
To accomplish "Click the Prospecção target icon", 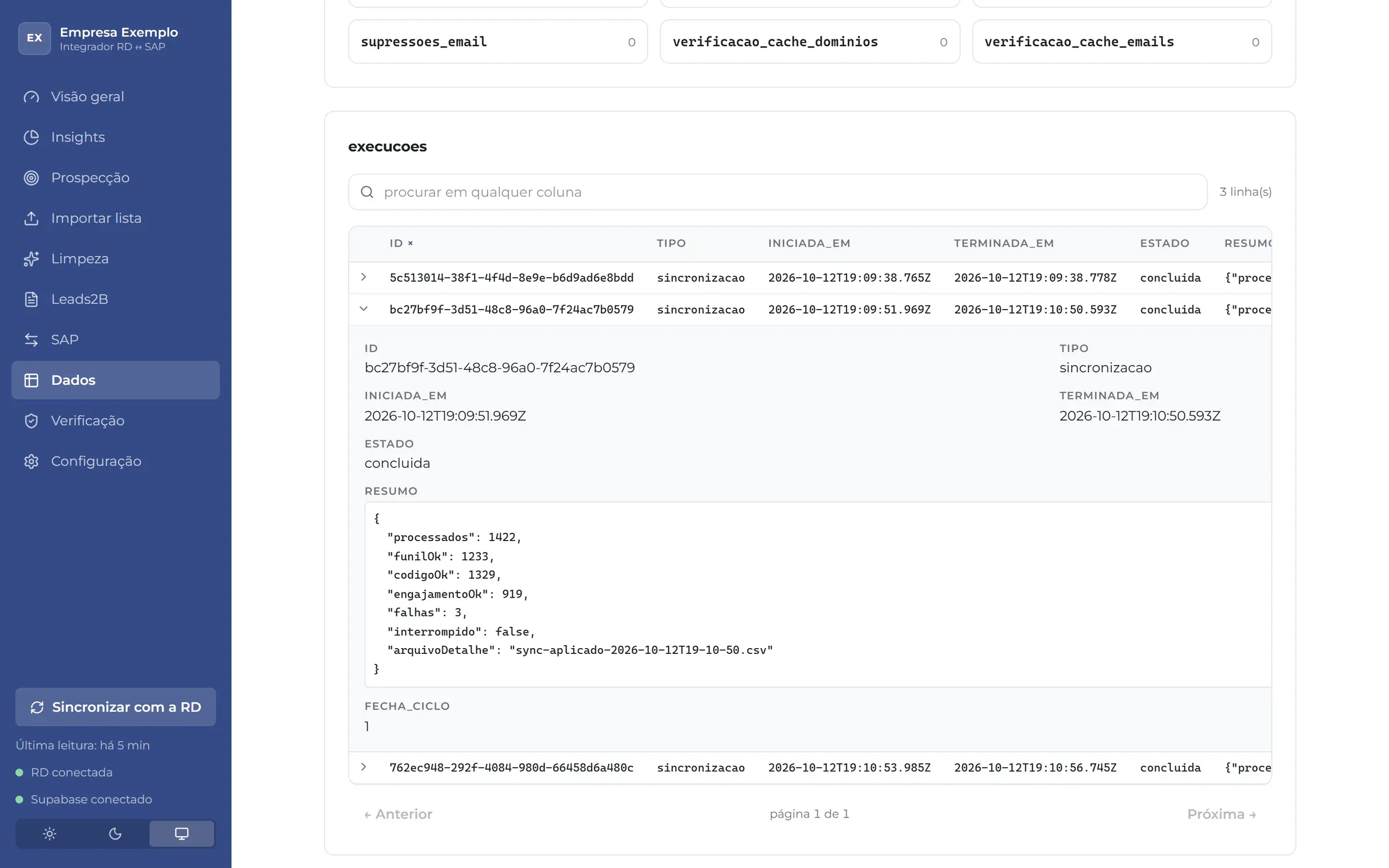I will tap(31, 178).
